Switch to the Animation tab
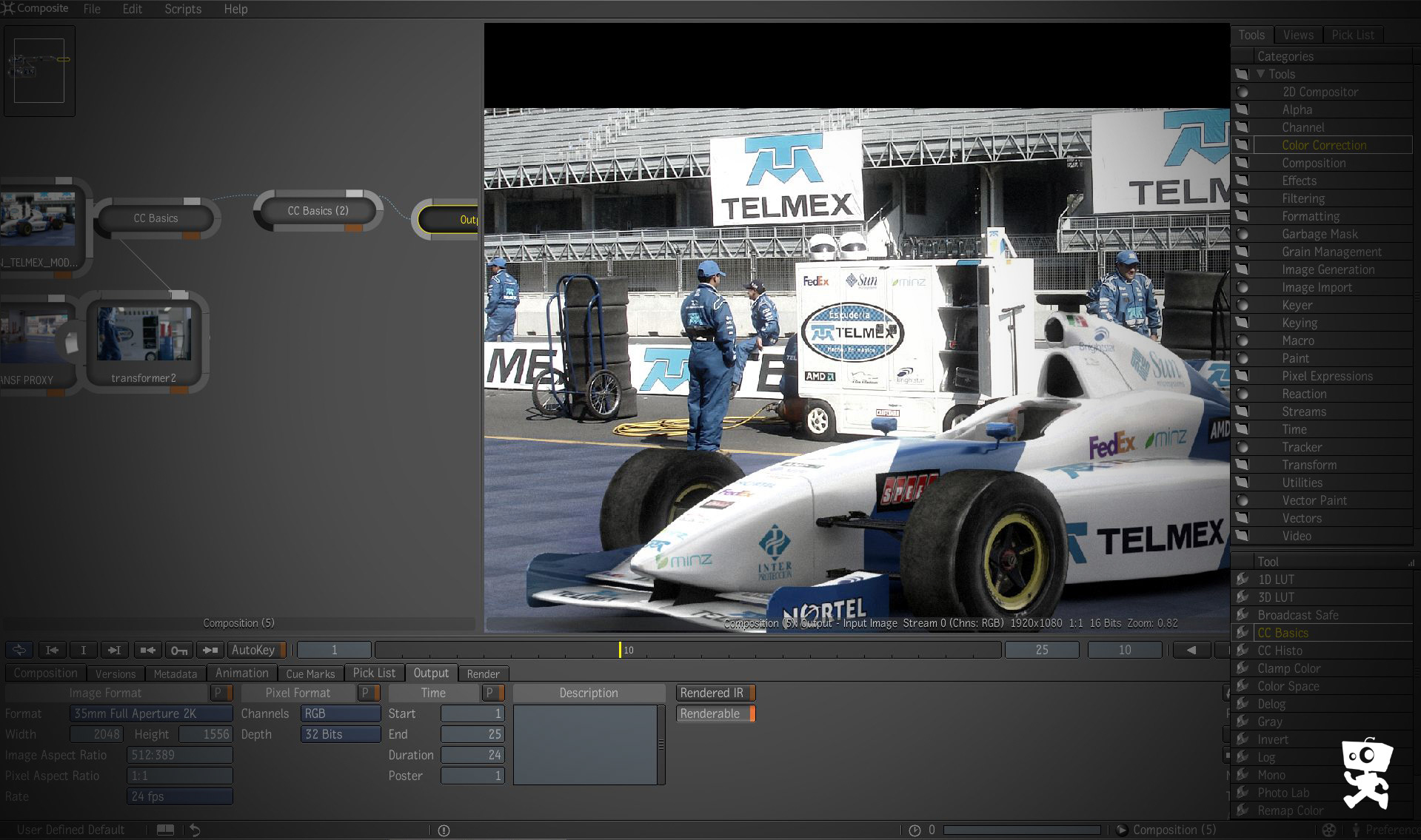Viewport: 1421px width, 840px height. coord(241,673)
